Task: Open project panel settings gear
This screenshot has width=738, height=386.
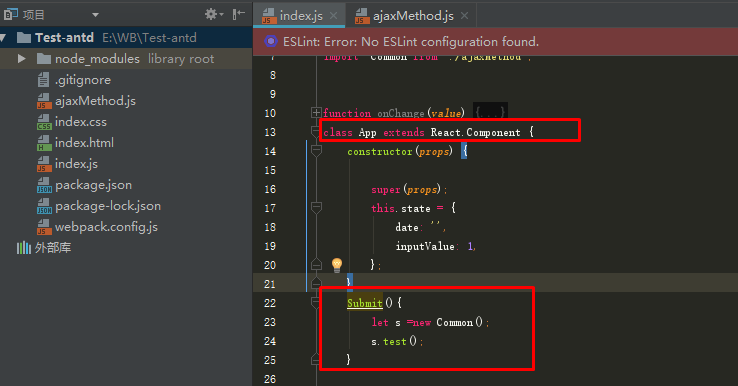Action: (213, 14)
